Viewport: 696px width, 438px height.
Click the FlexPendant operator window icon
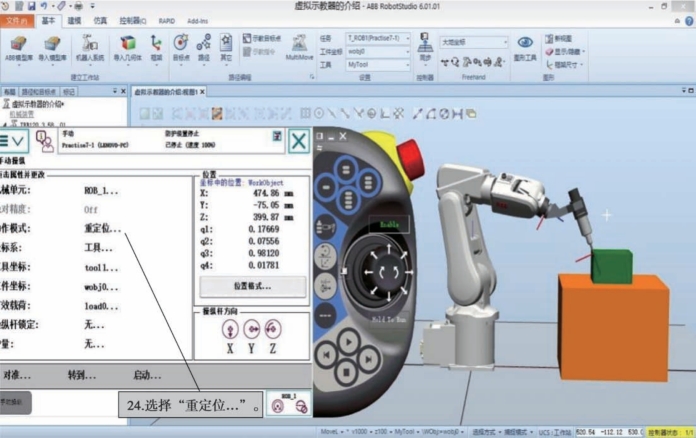[44, 141]
